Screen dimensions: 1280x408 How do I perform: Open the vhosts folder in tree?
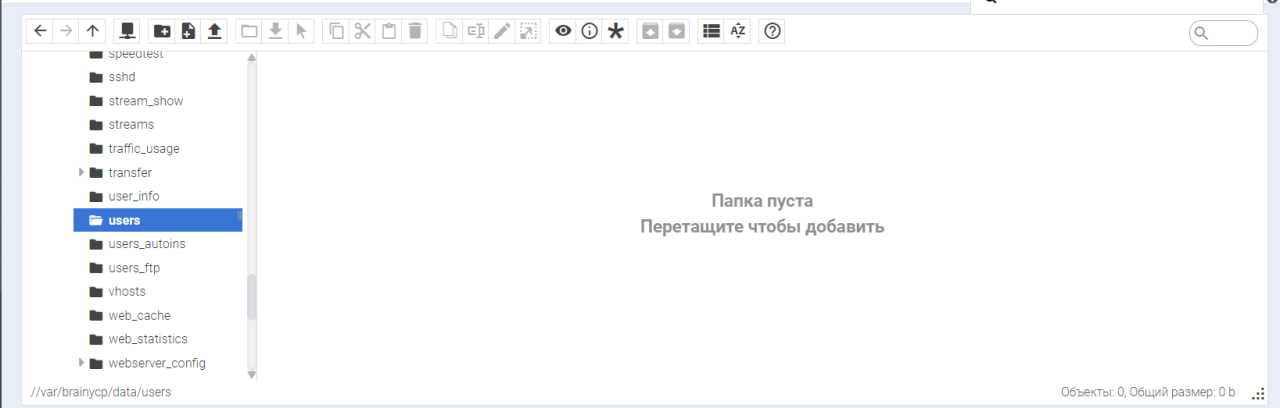pos(126,292)
